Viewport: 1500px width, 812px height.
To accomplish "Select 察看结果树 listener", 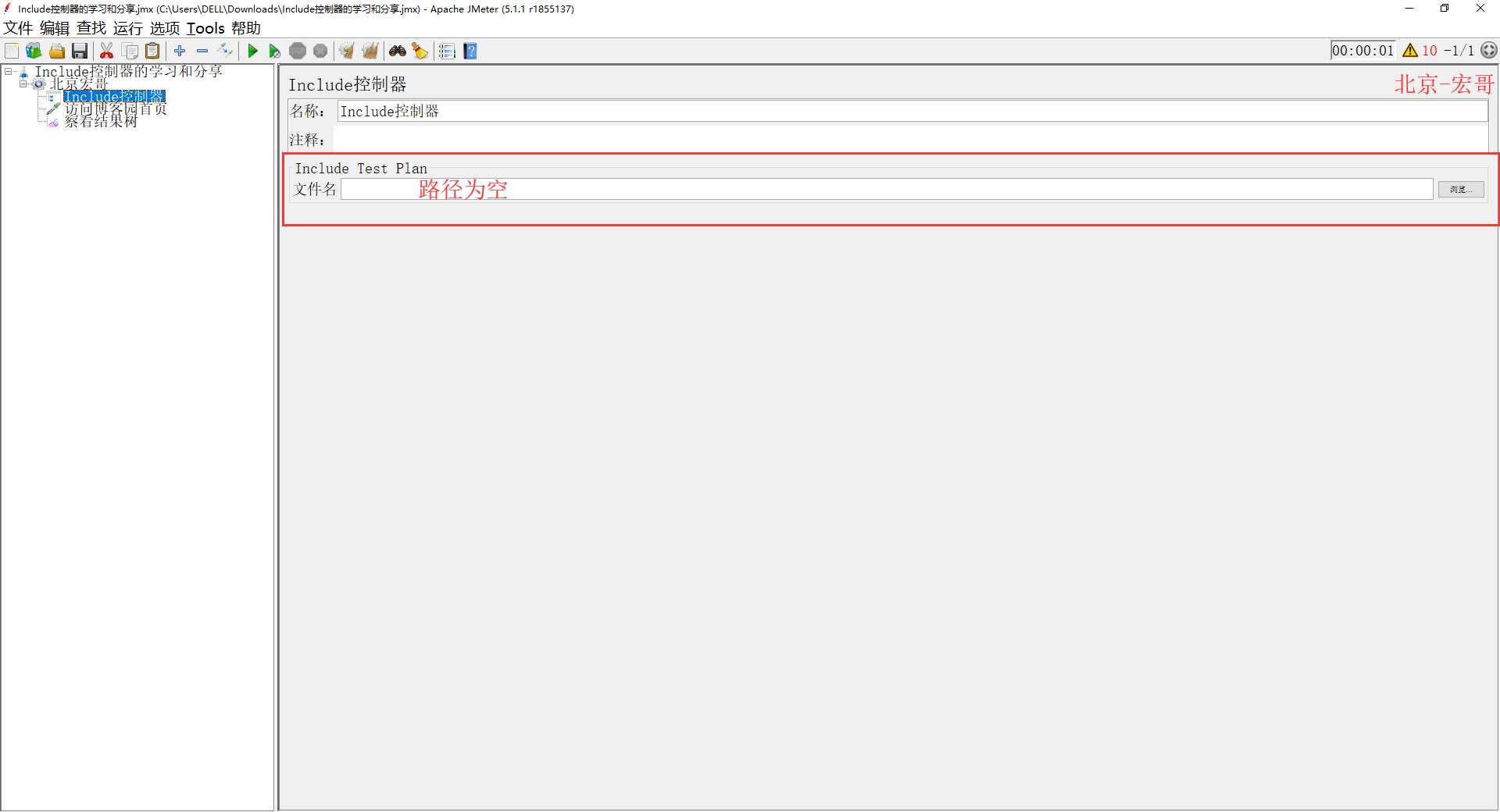I will click(101, 121).
